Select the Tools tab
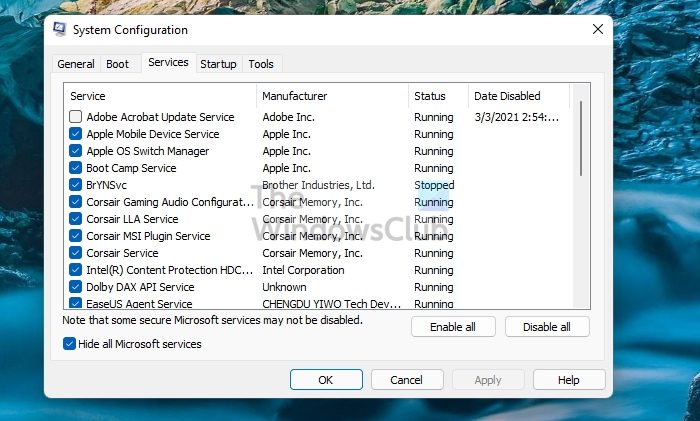 pos(261,64)
